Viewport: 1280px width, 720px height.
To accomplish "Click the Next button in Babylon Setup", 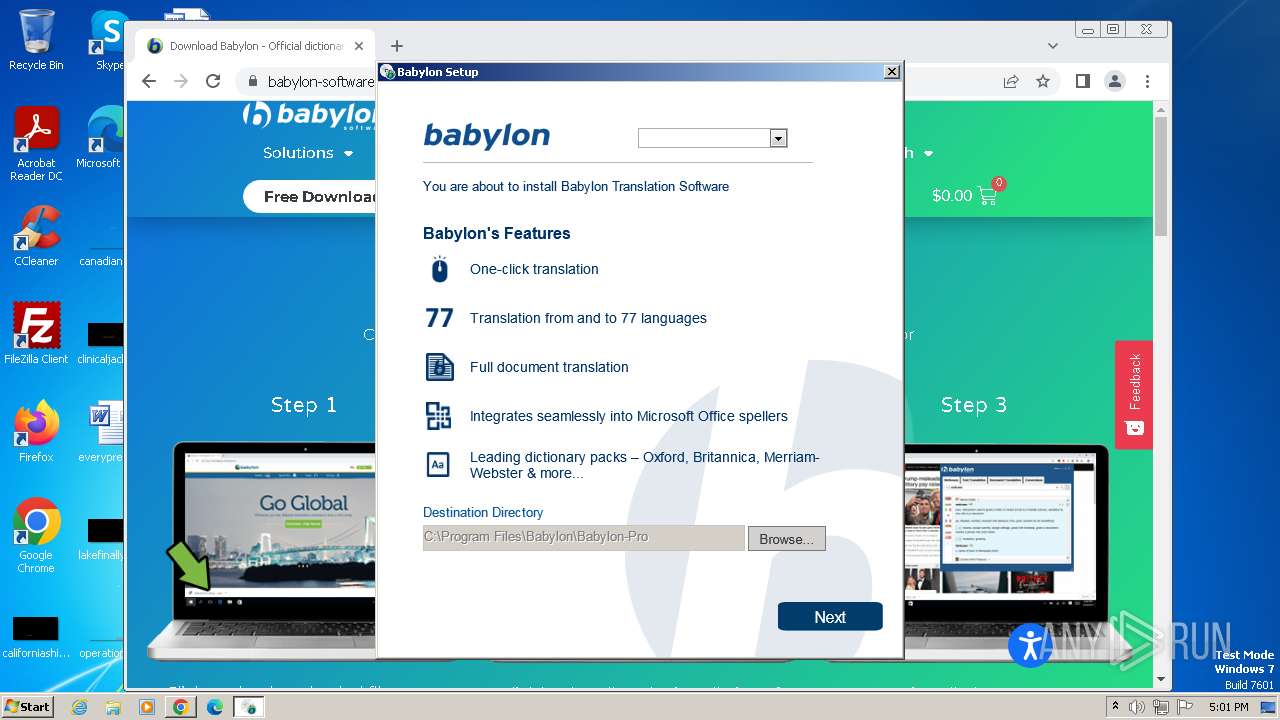I will pos(830,617).
